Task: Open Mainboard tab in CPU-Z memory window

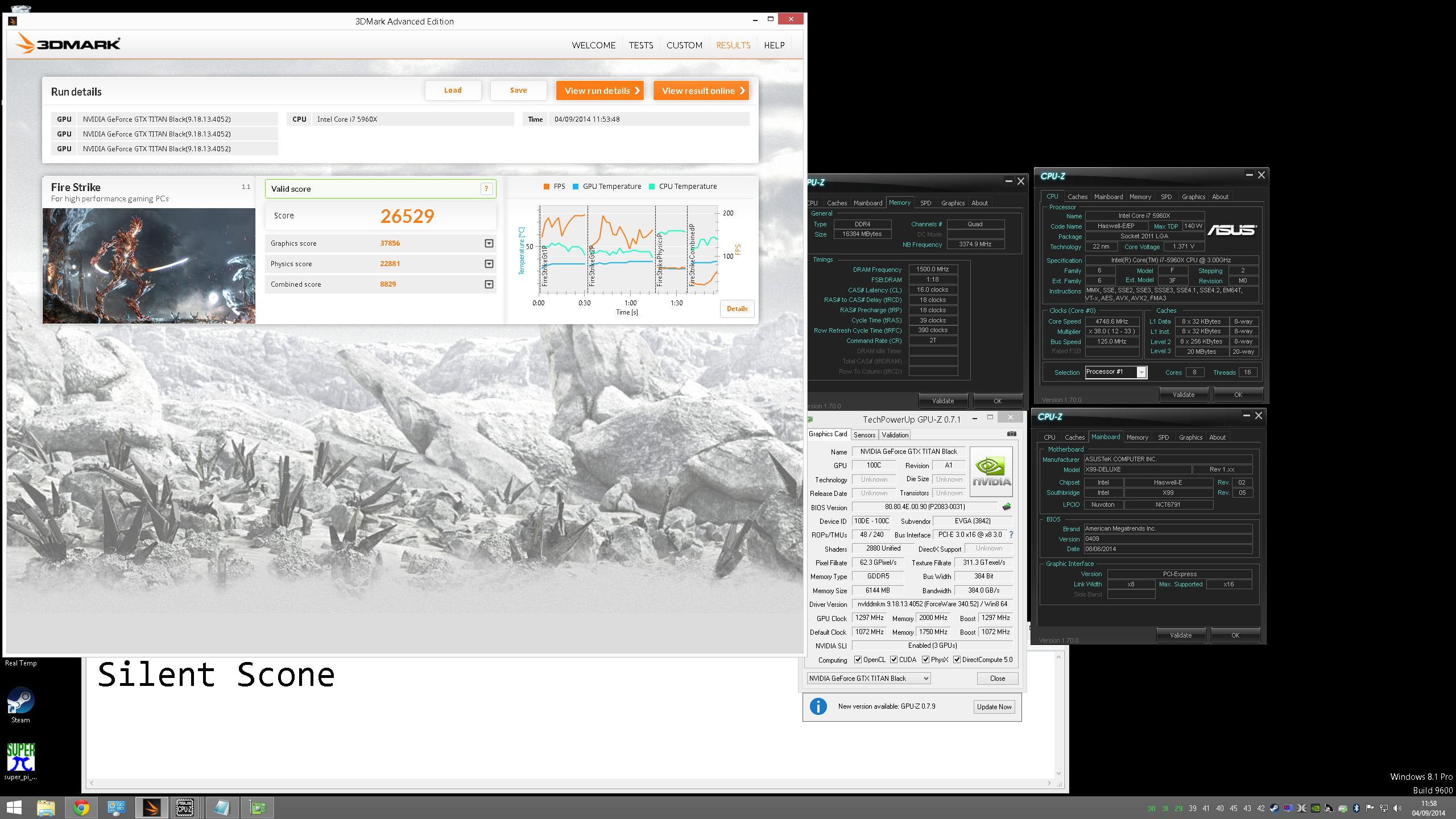Action: click(868, 203)
